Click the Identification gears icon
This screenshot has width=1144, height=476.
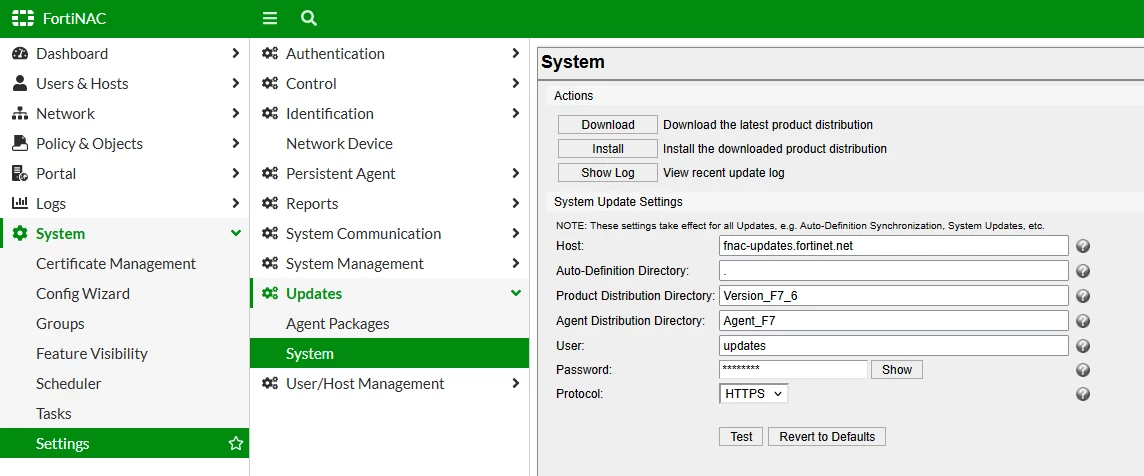(270, 113)
